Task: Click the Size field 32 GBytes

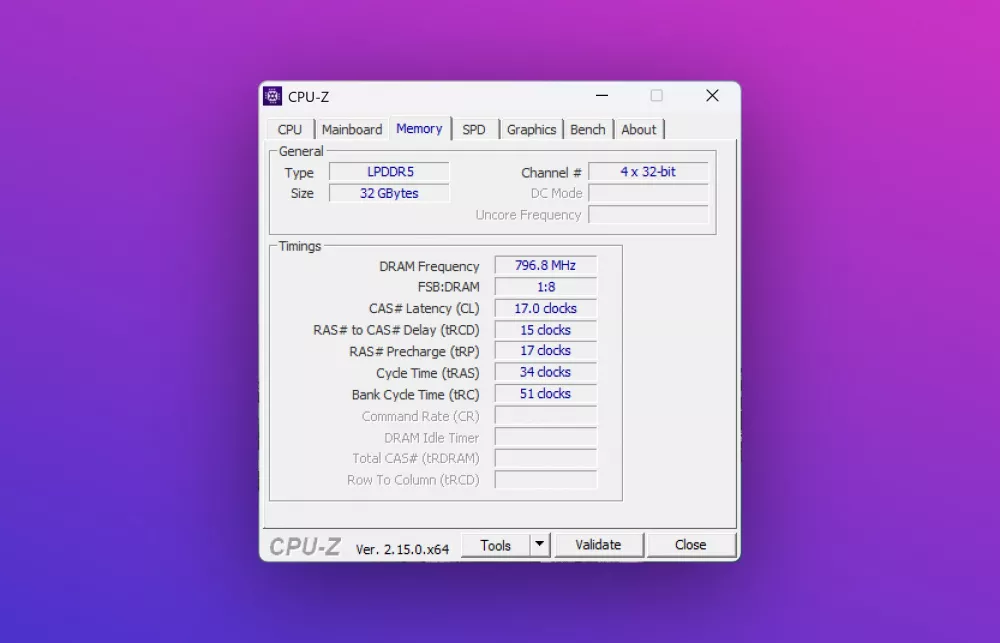Action: click(390, 193)
